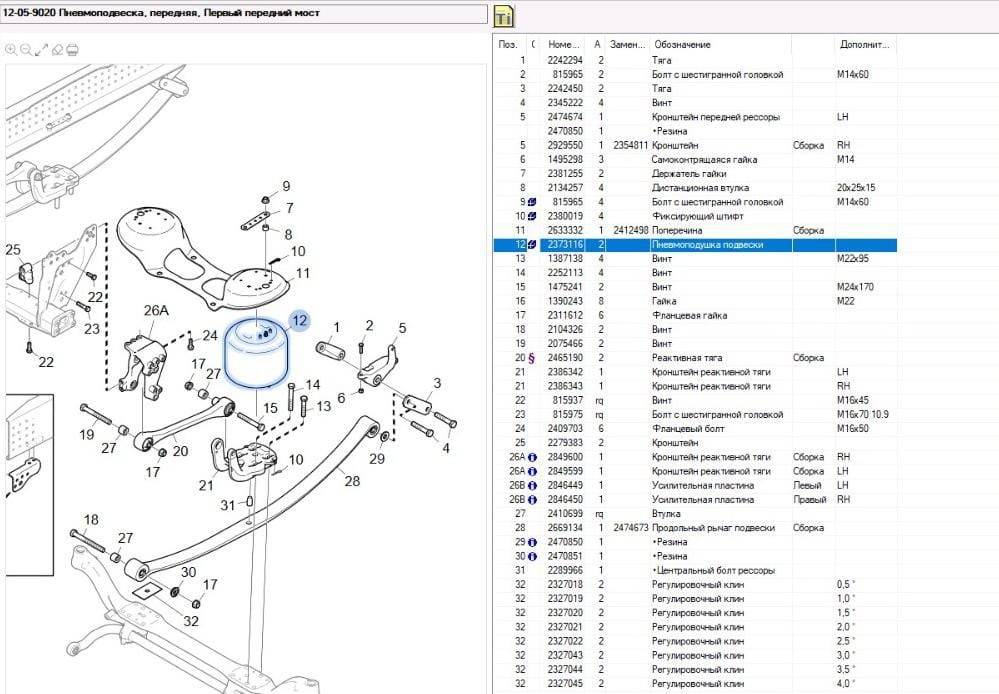This screenshot has width=999, height=694.
Task: Click the zoom out magnifier icon
Action: tap(25, 48)
